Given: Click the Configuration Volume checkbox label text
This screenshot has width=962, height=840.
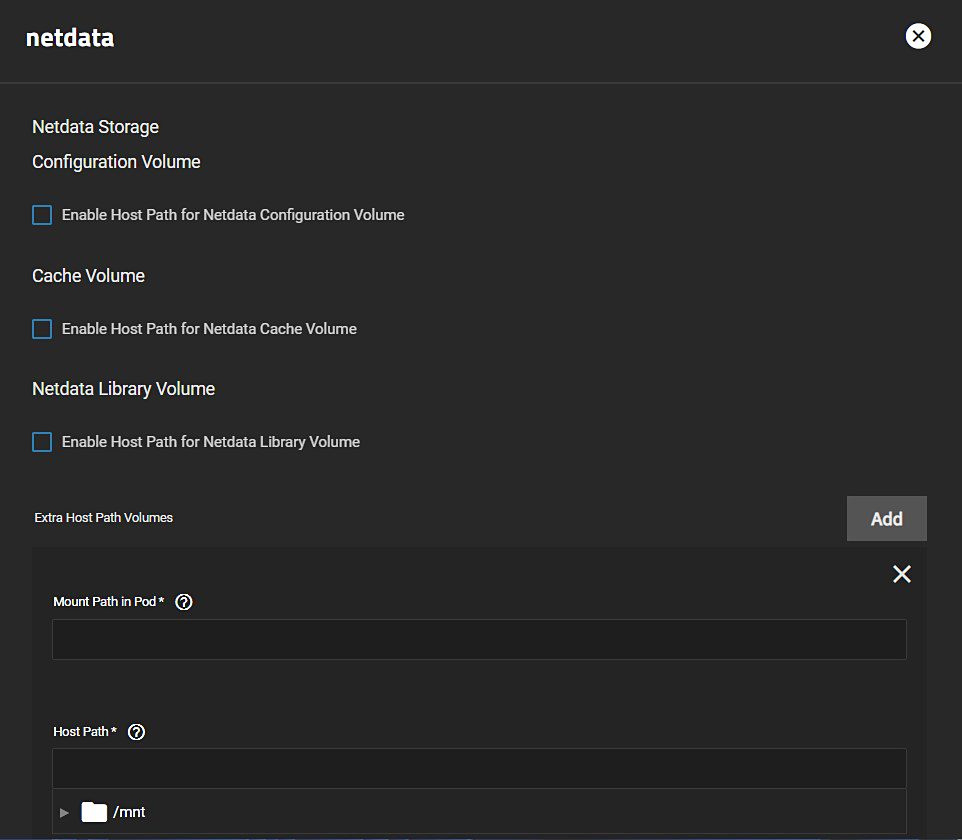Looking at the screenshot, I should pyautogui.click(x=233, y=215).
